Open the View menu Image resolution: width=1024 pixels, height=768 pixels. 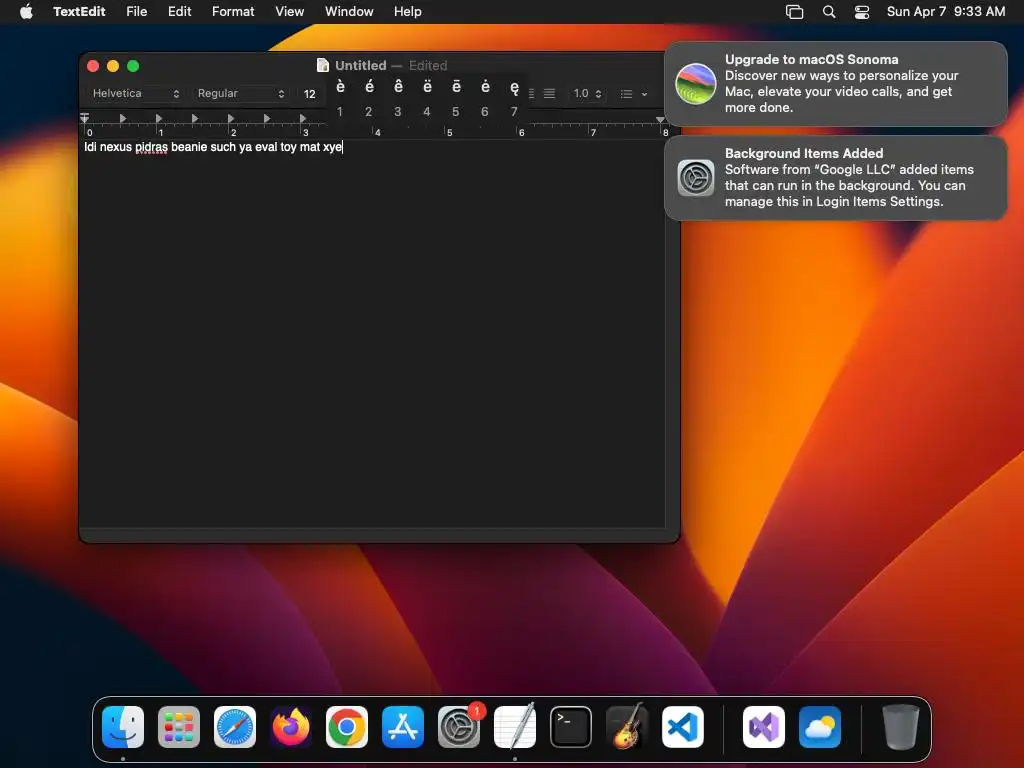(289, 11)
